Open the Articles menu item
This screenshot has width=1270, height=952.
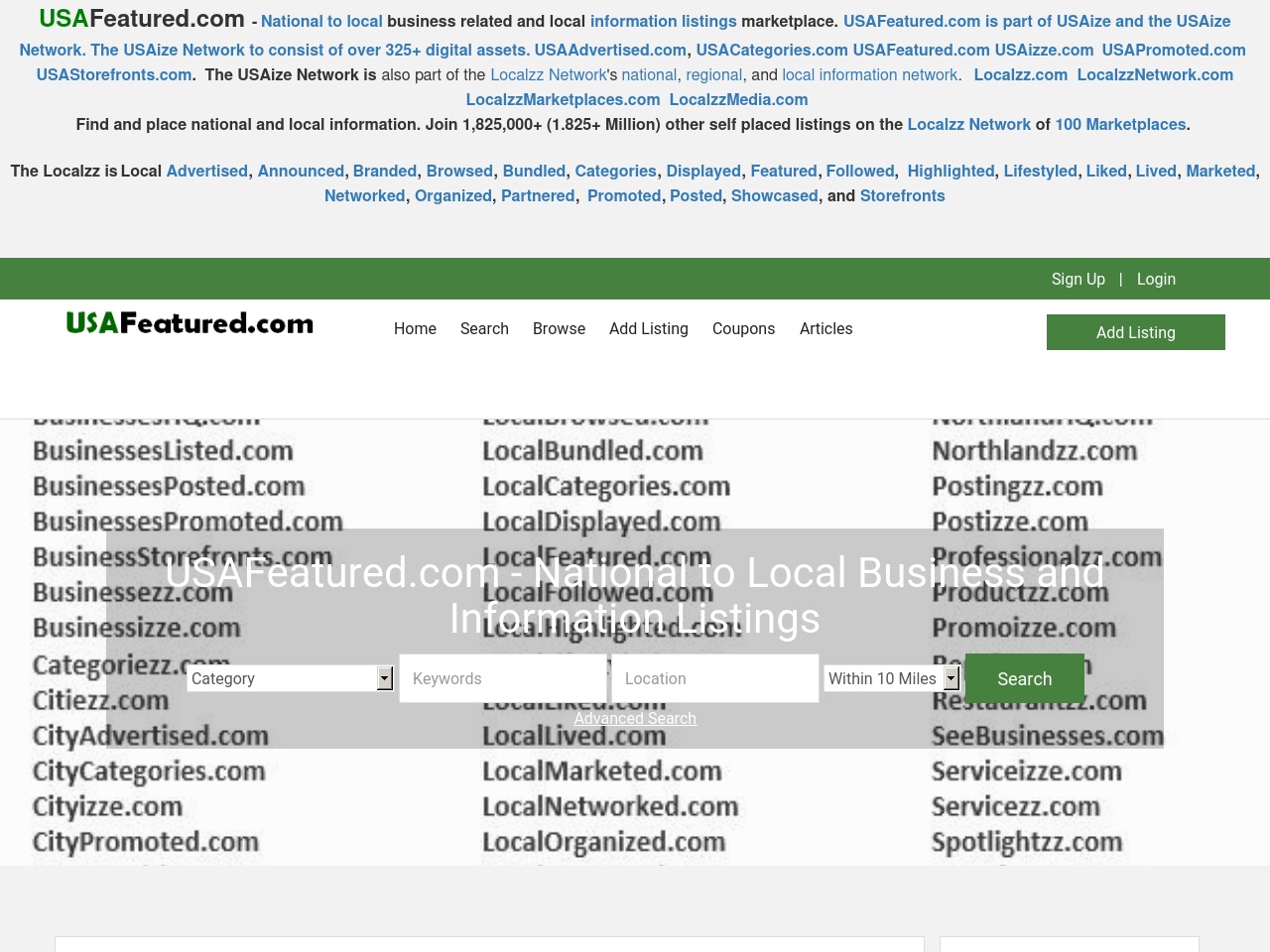click(x=825, y=328)
